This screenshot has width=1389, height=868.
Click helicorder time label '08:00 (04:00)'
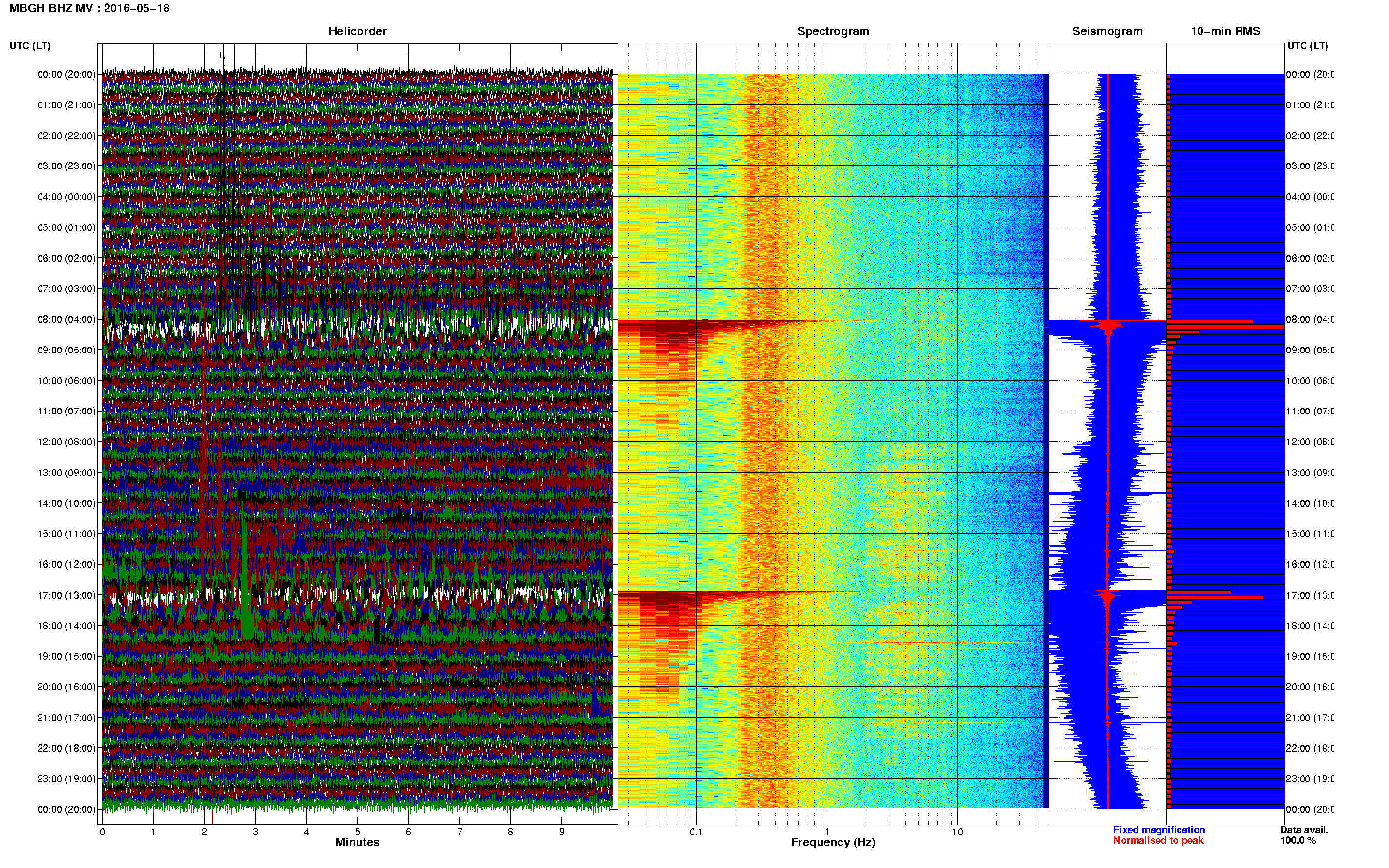coord(66,319)
